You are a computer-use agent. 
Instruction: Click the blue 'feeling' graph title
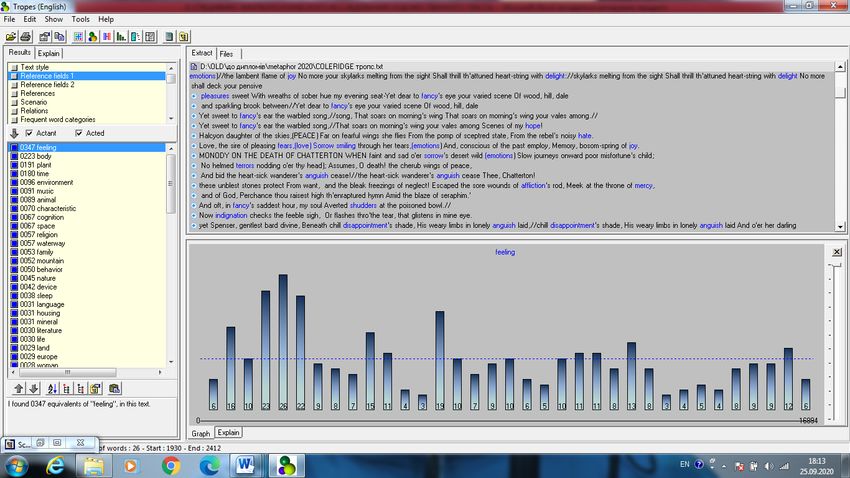(505, 252)
